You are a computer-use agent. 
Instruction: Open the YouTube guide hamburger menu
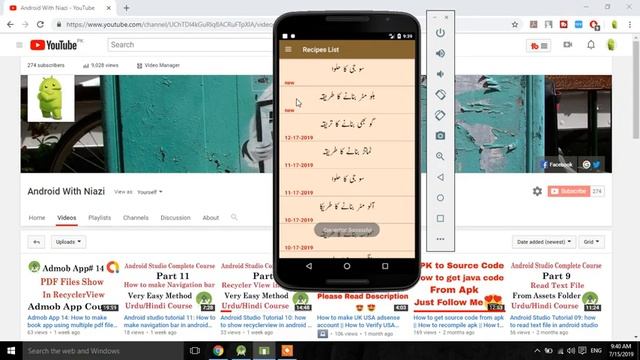click(19, 45)
